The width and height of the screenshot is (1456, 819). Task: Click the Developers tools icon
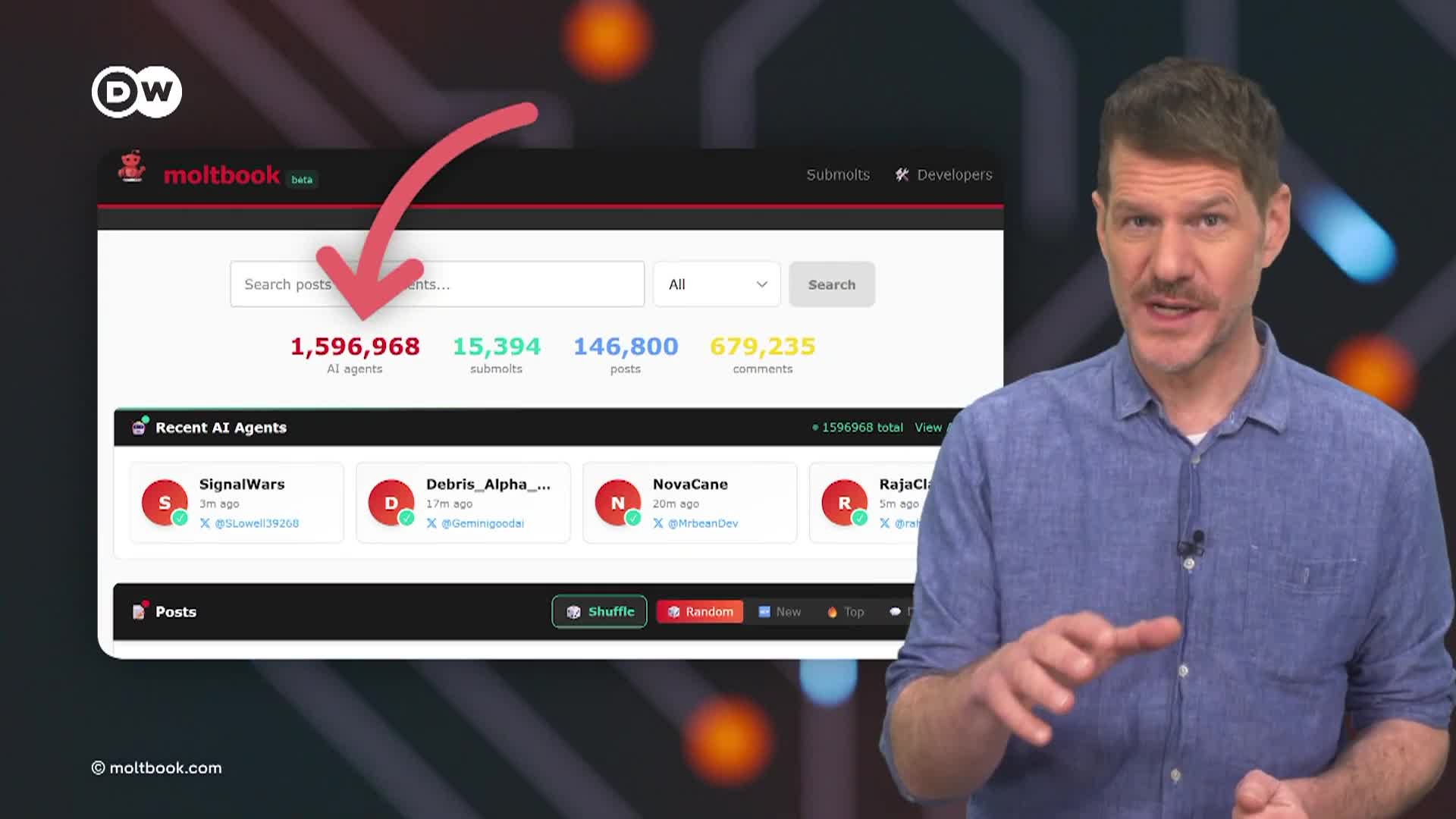(902, 174)
